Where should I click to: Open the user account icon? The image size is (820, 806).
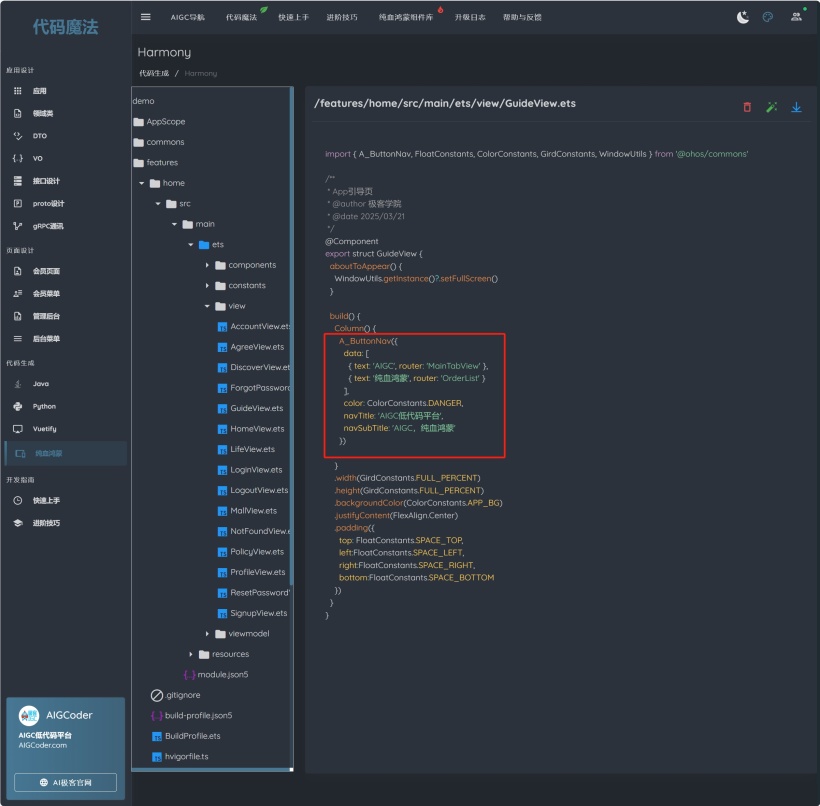pyautogui.click(x=796, y=17)
